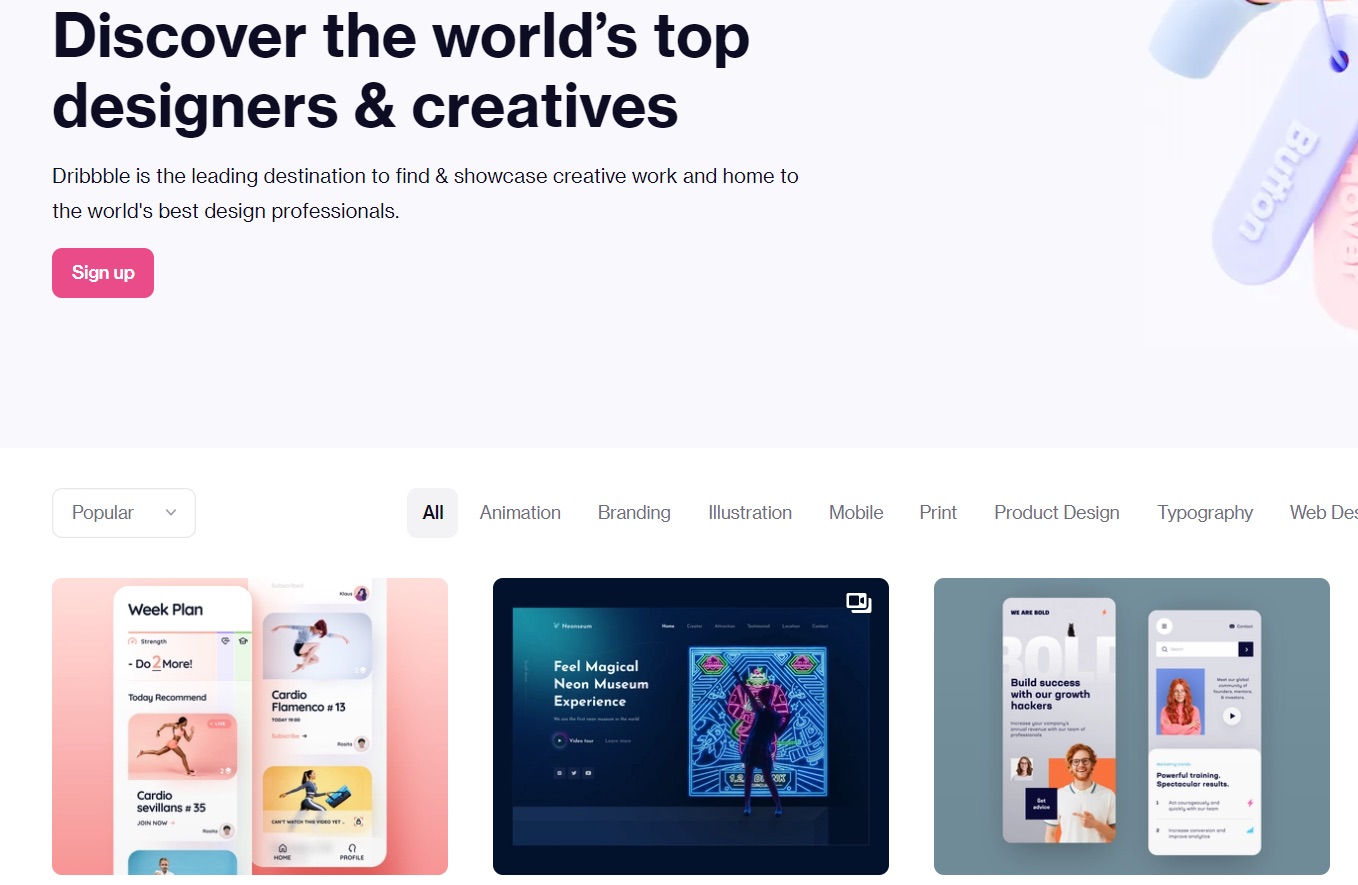Show Print design shots

(x=938, y=513)
